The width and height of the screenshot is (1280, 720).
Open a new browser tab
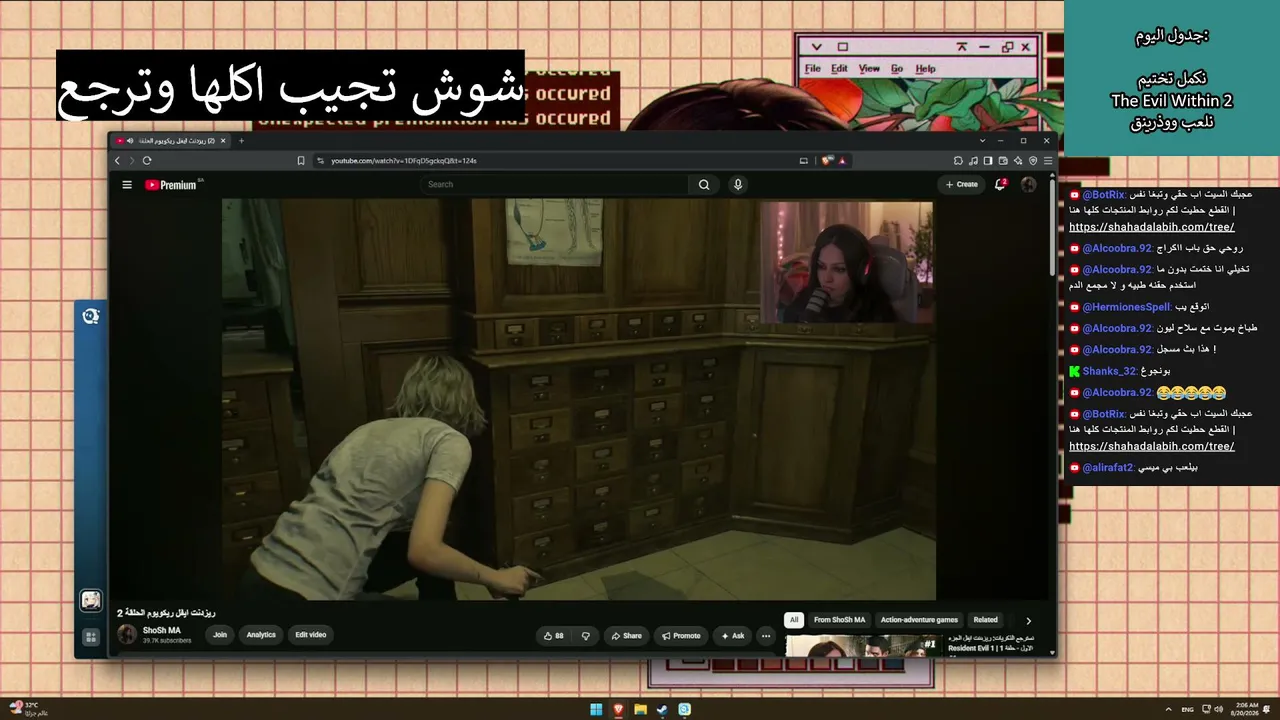241,141
